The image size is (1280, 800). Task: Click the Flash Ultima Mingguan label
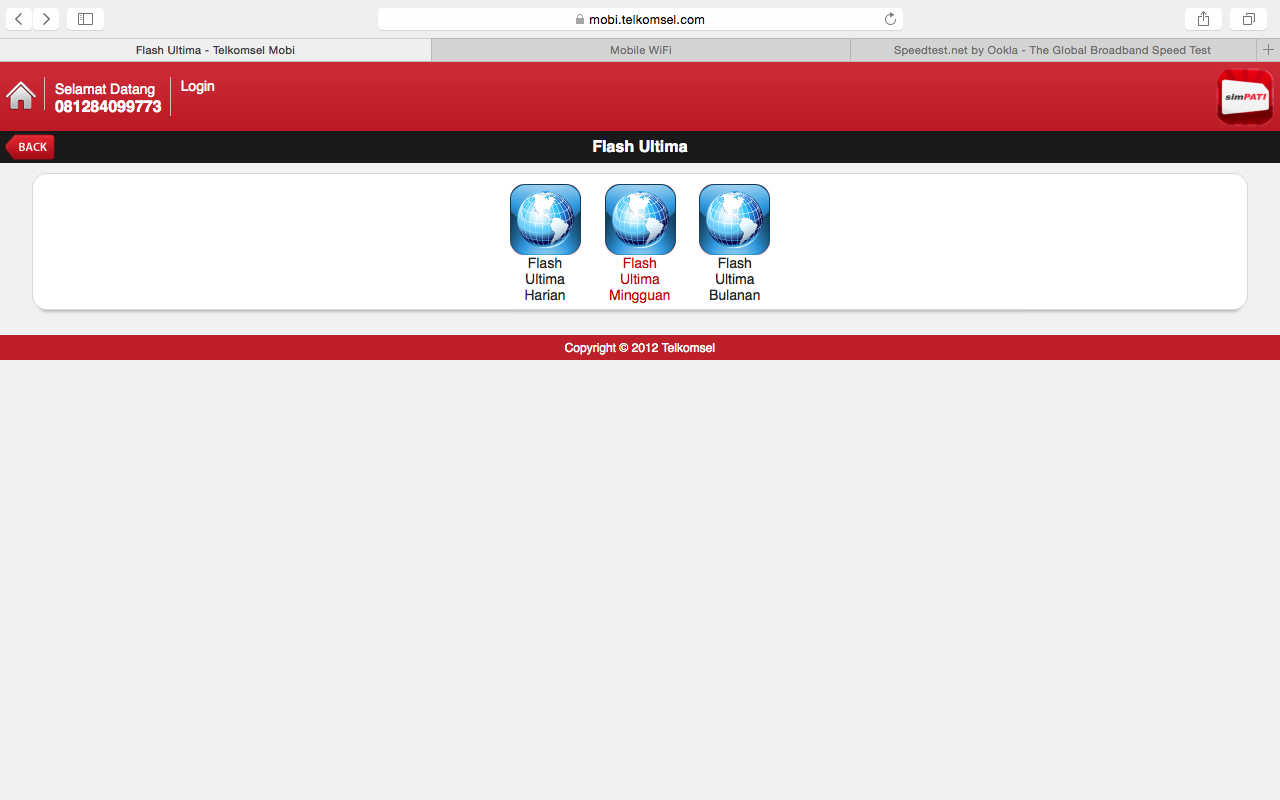640,279
